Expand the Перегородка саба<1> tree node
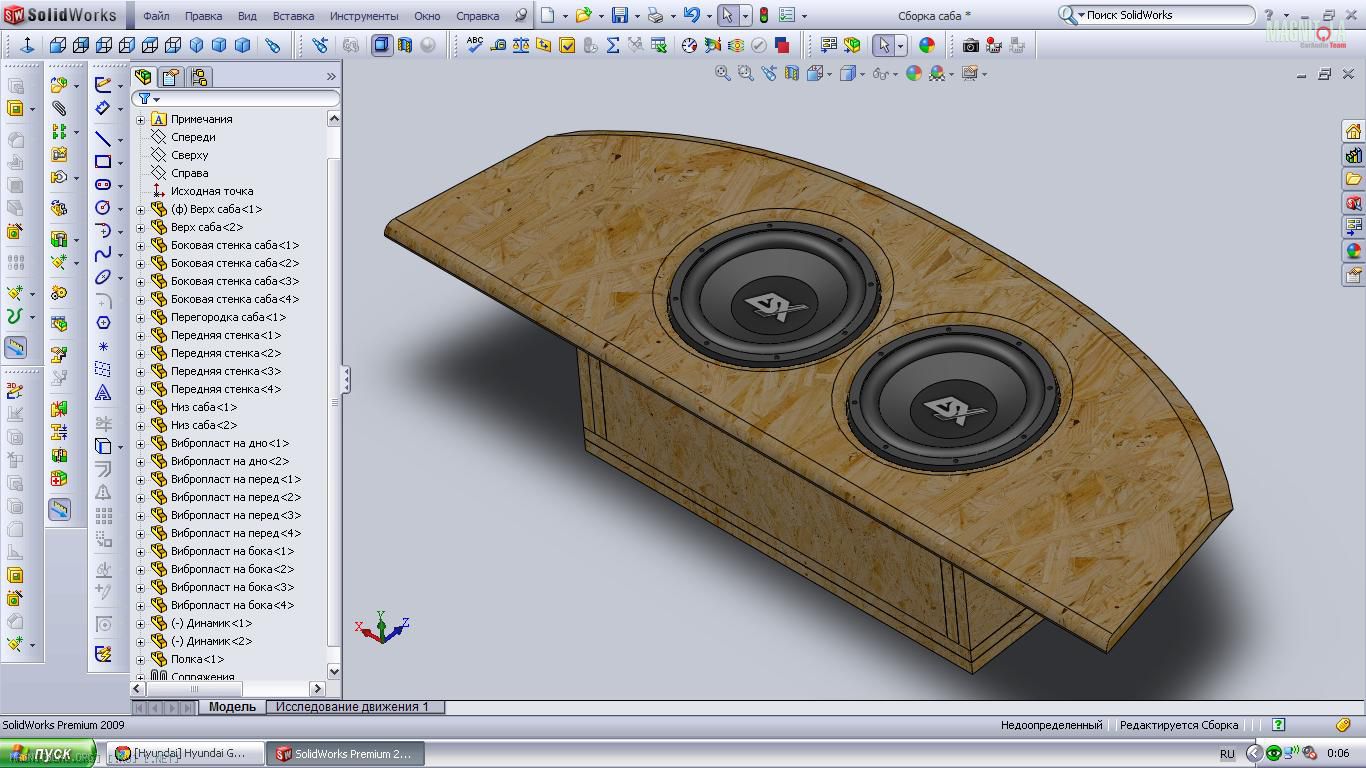The image size is (1366, 768). pyautogui.click(x=141, y=318)
